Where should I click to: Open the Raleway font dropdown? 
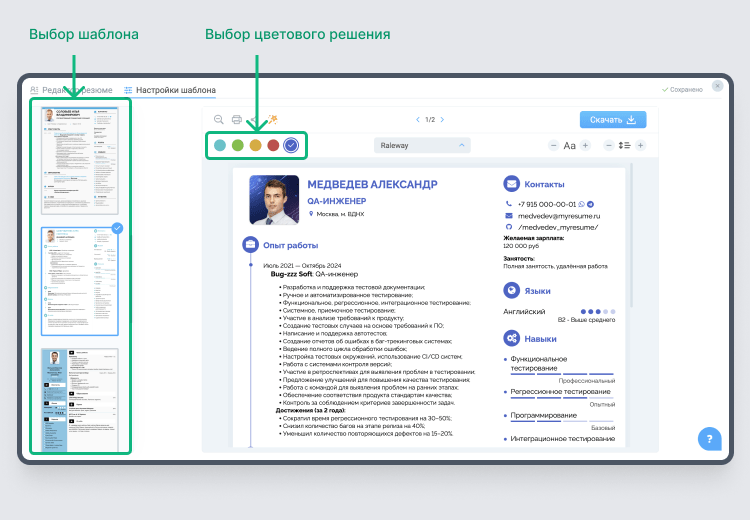tap(422, 145)
